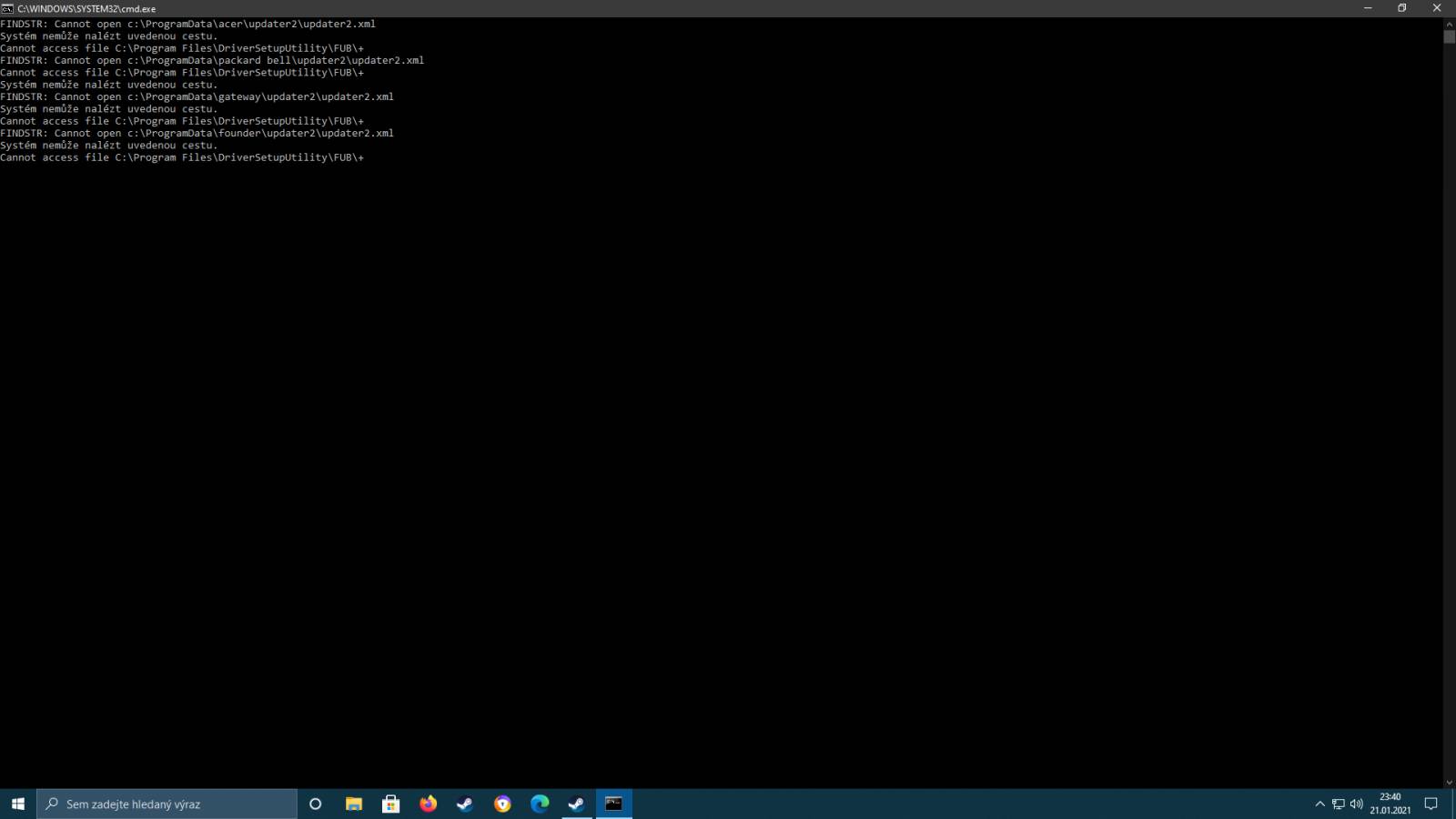Click the taskbar search field 'Sem zadejte hledaný výraz'

(167, 804)
